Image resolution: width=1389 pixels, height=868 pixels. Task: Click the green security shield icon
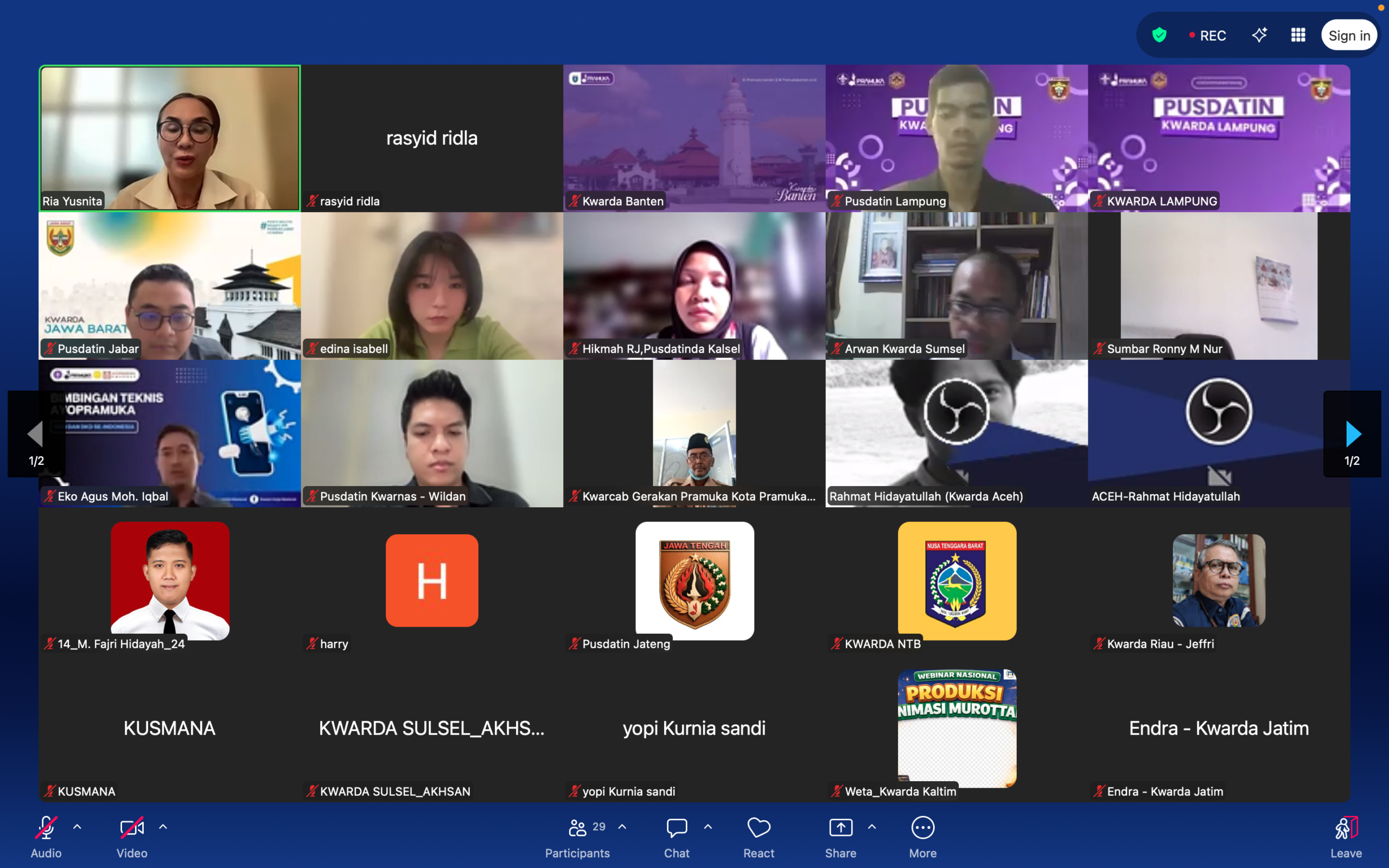[1159, 36]
